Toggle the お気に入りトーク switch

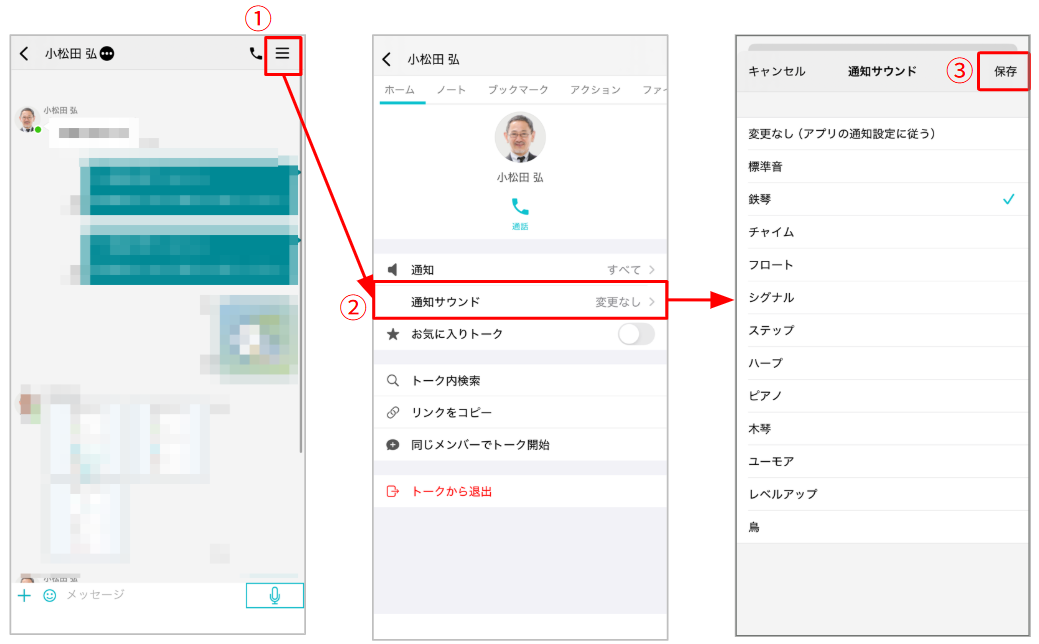tap(636, 334)
